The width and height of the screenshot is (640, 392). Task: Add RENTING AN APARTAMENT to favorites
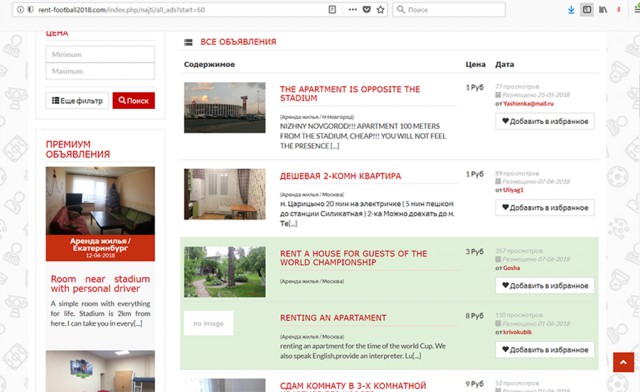(x=545, y=350)
